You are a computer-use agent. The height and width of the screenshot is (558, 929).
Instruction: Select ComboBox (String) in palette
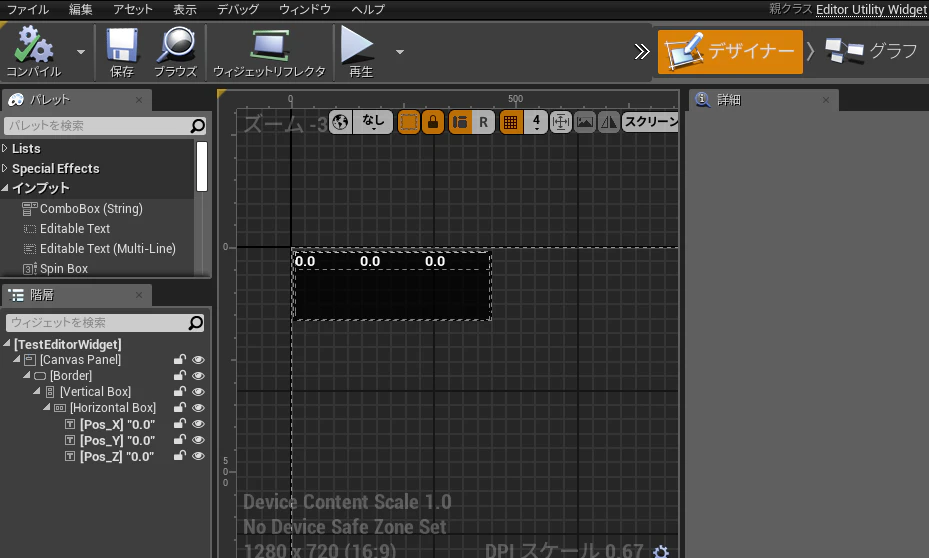click(83, 209)
